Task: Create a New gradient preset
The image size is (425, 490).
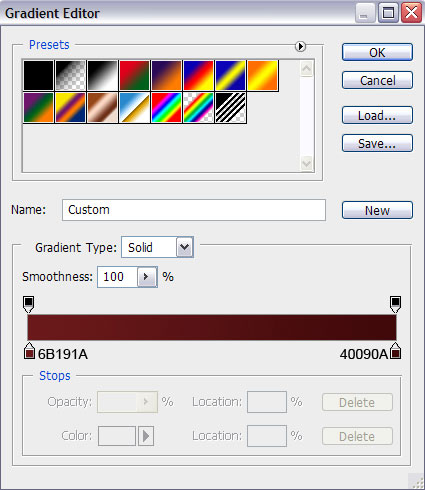Action: [x=377, y=210]
